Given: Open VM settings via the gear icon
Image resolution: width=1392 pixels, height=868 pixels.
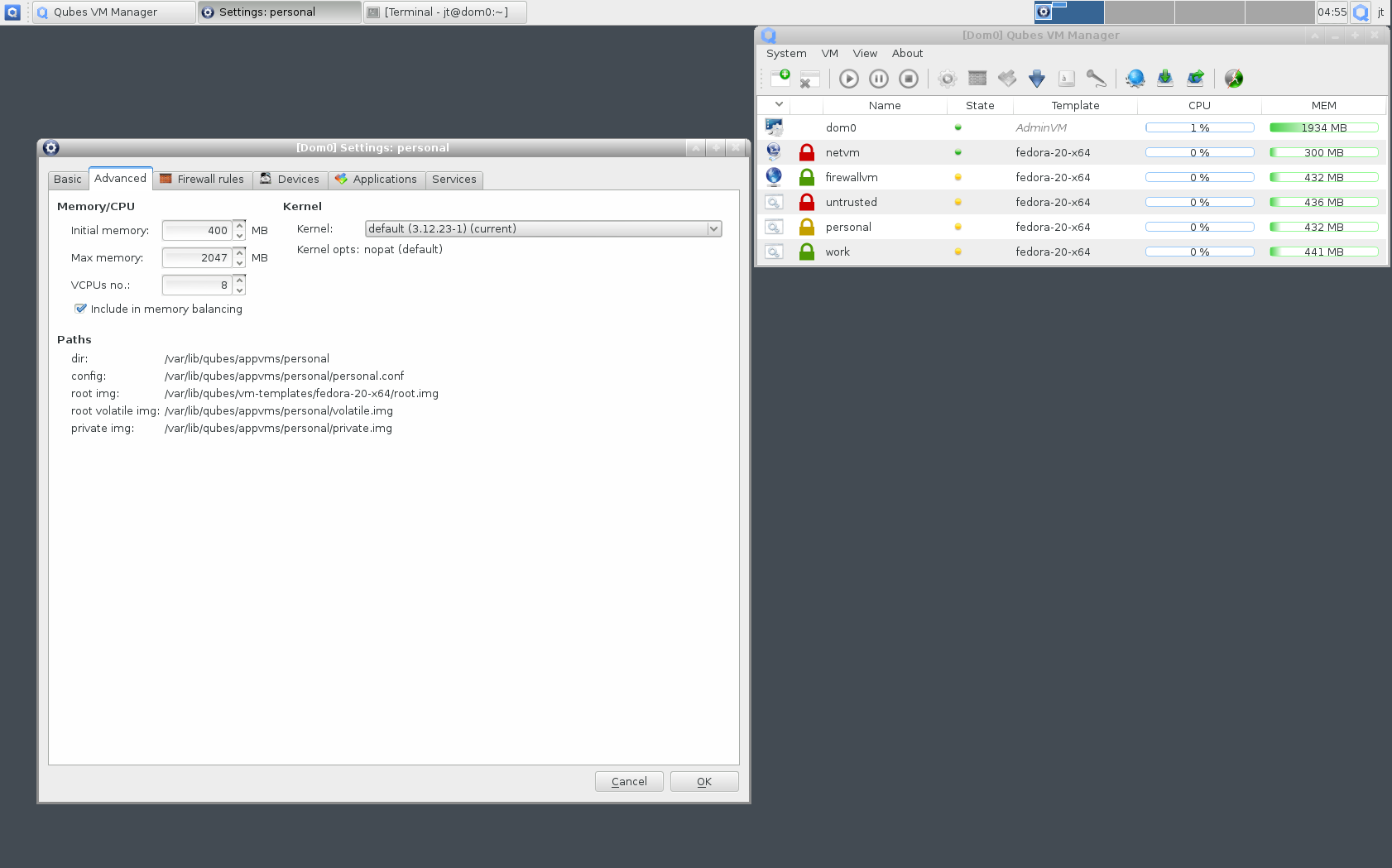Looking at the screenshot, I should [948, 78].
